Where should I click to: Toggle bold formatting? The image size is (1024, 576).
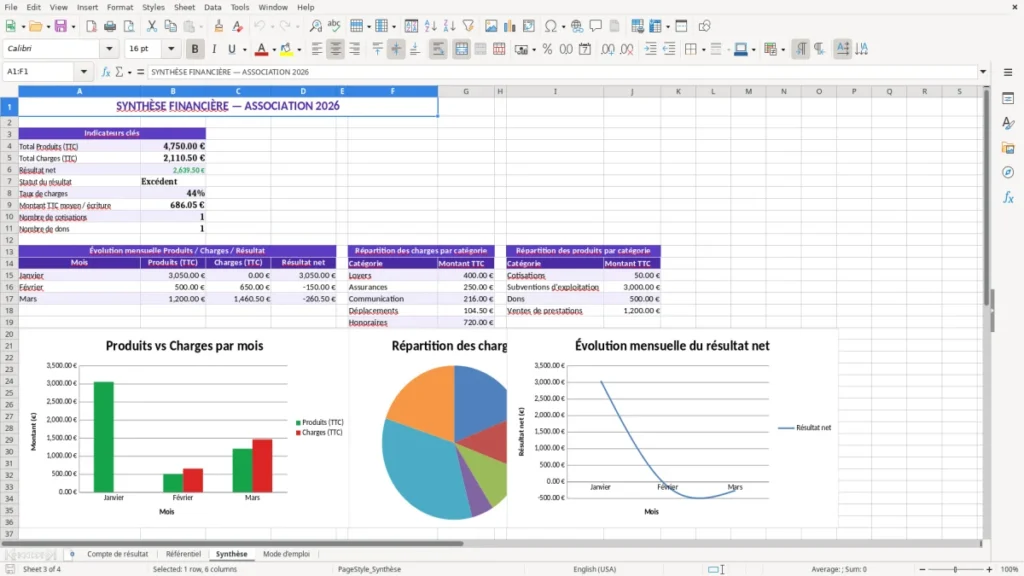tap(195, 49)
